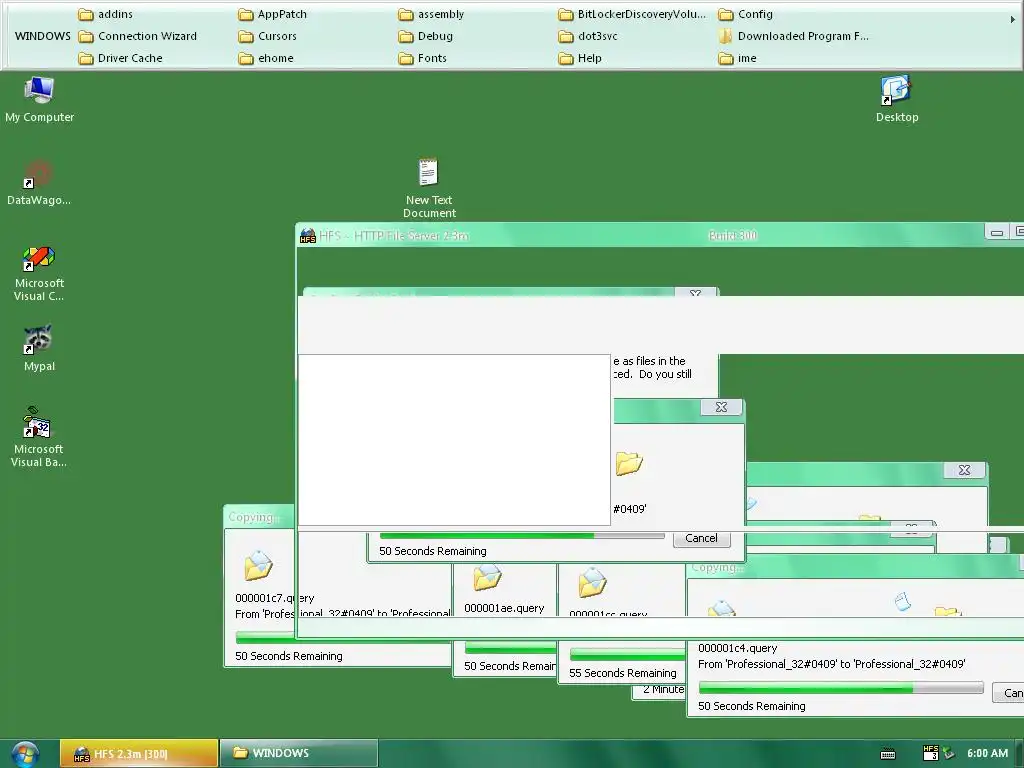Click progress bar above 55 Seconds Remaining
The width and height of the screenshot is (1024, 768).
(x=628, y=654)
